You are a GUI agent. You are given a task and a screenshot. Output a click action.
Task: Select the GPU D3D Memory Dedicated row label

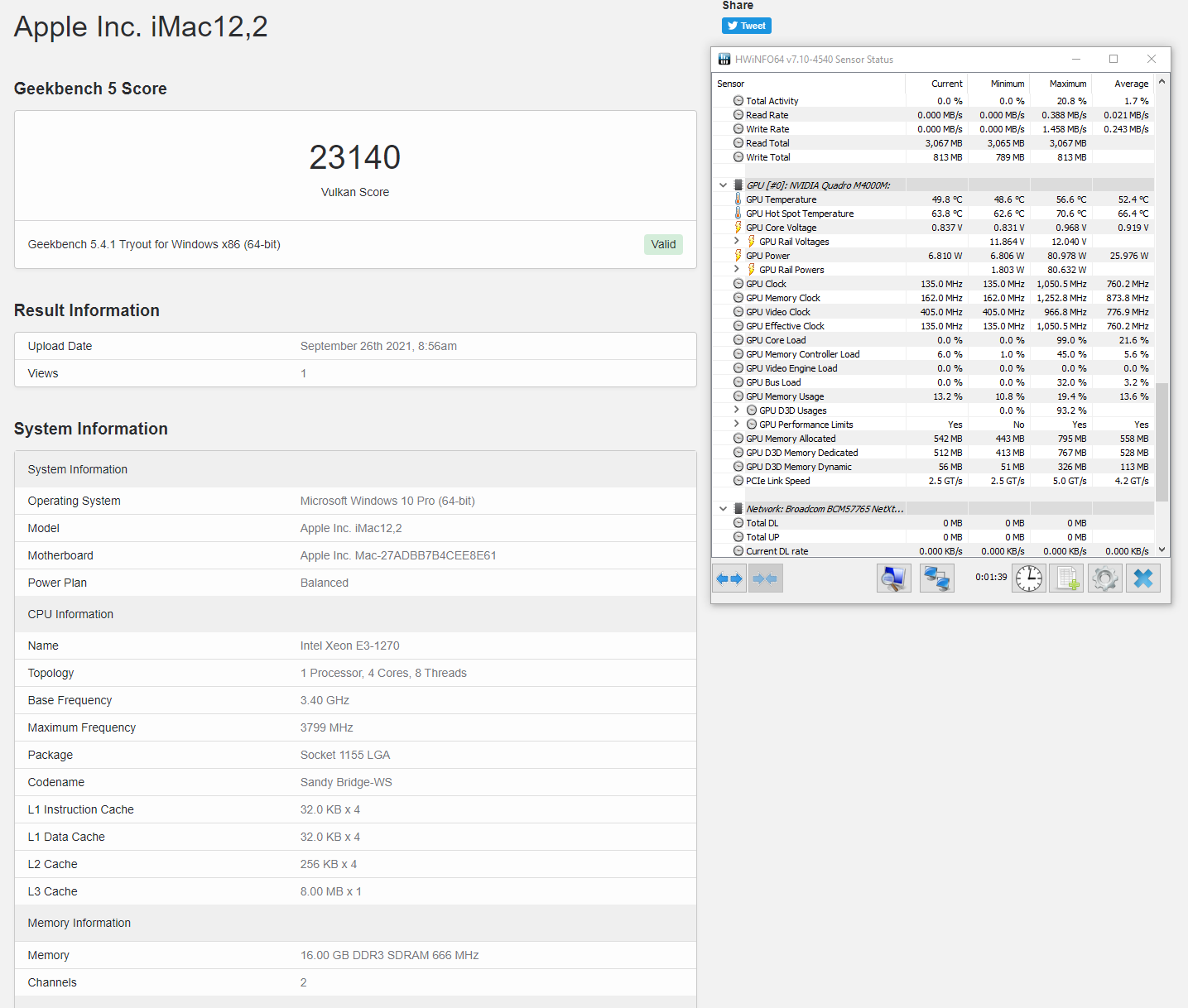[x=802, y=453]
